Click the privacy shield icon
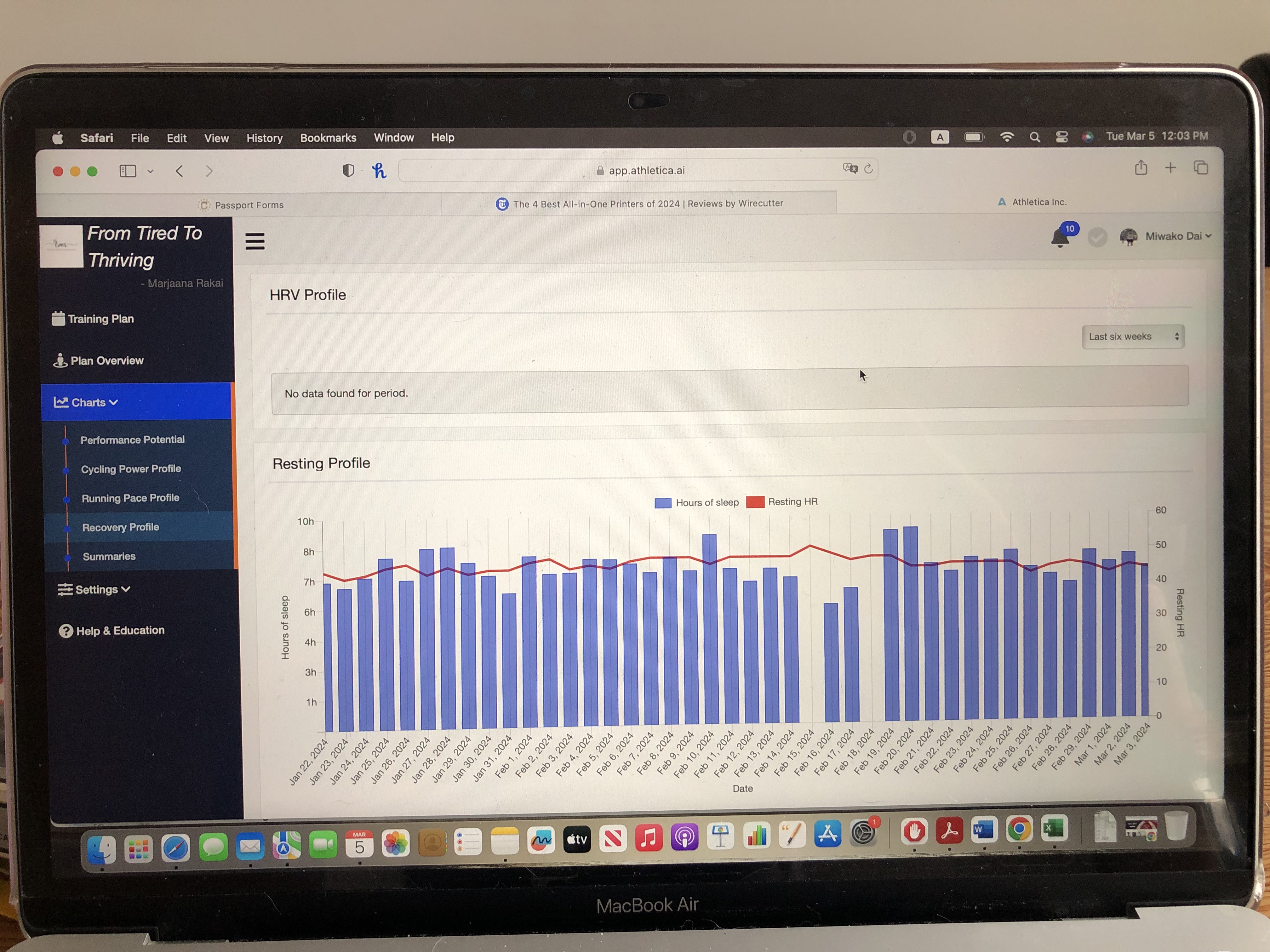The image size is (1270, 952). point(348,170)
